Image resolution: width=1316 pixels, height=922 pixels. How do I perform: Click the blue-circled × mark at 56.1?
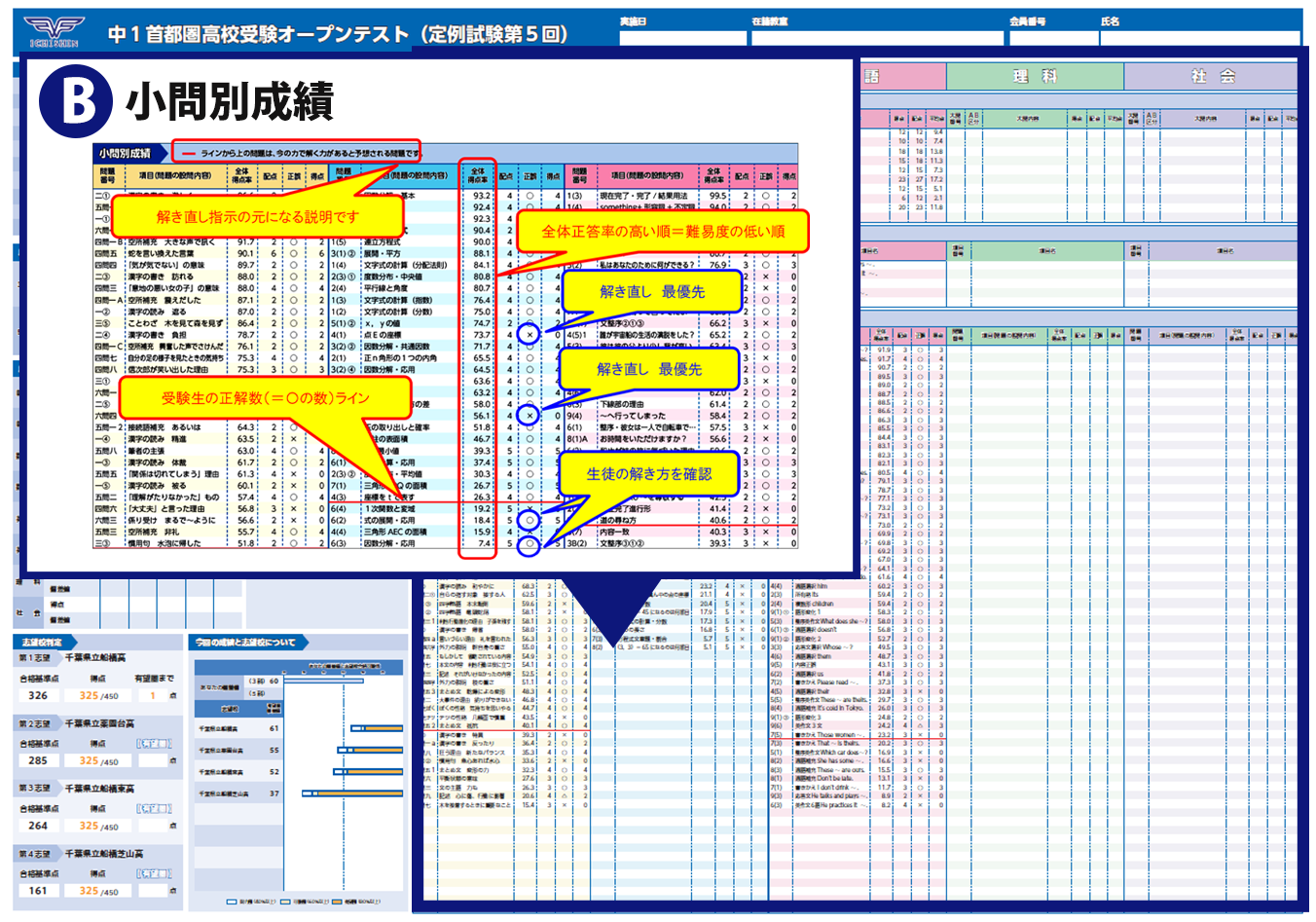pyautogui.click(x=529, y=416)
